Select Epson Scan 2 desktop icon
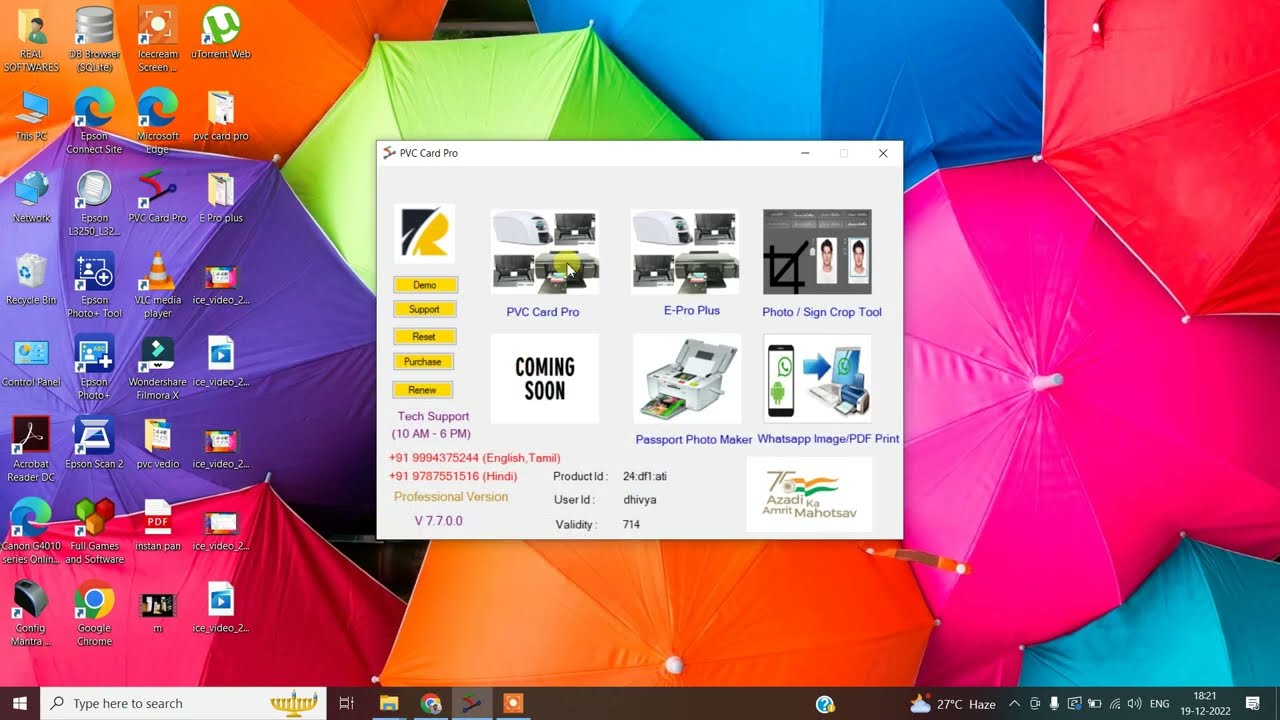Image resolution: width=1280 pixels, height=720 pixels. [94, 444]
